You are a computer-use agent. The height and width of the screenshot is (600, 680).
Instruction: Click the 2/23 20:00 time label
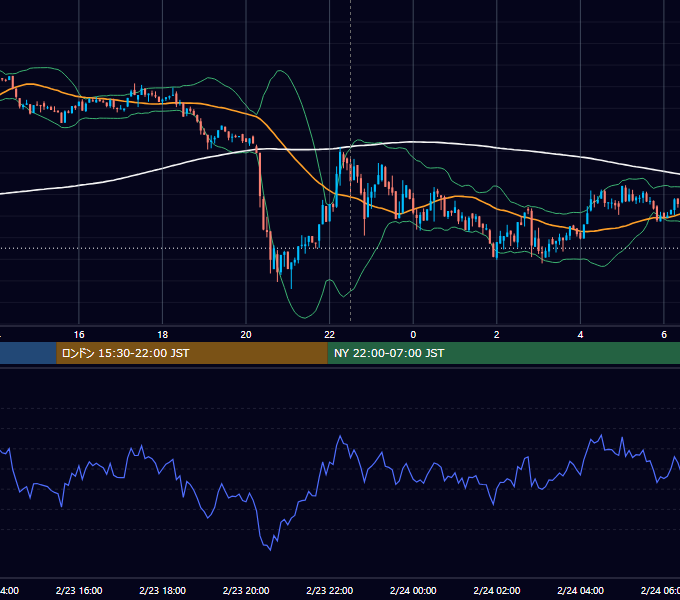point(246,590)
